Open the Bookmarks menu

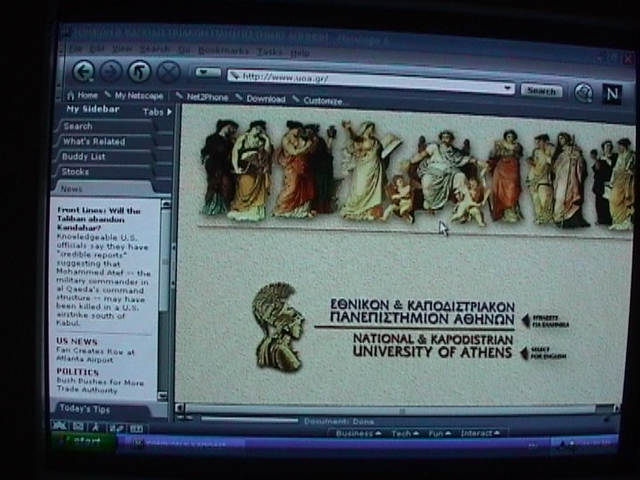(224, 51)
